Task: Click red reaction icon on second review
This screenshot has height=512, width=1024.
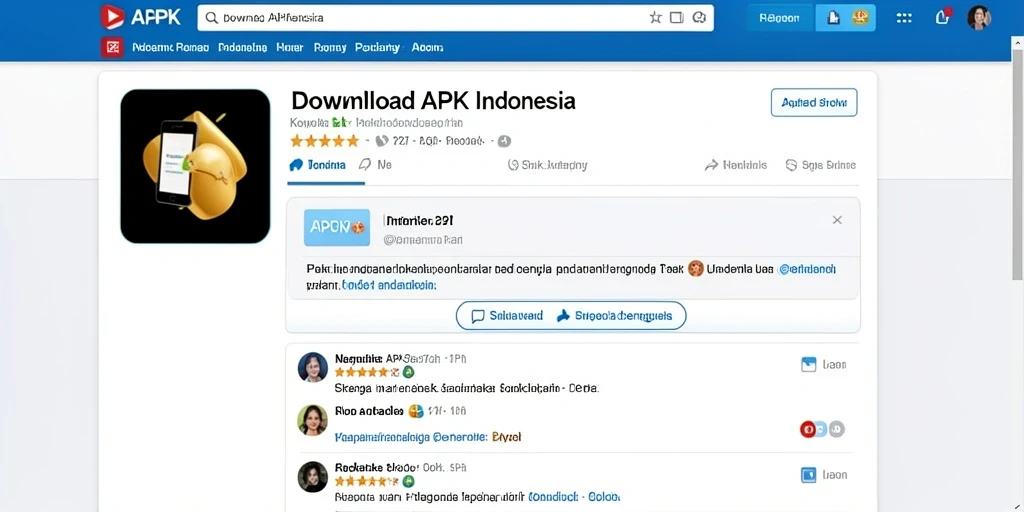Action: (808, 429)
